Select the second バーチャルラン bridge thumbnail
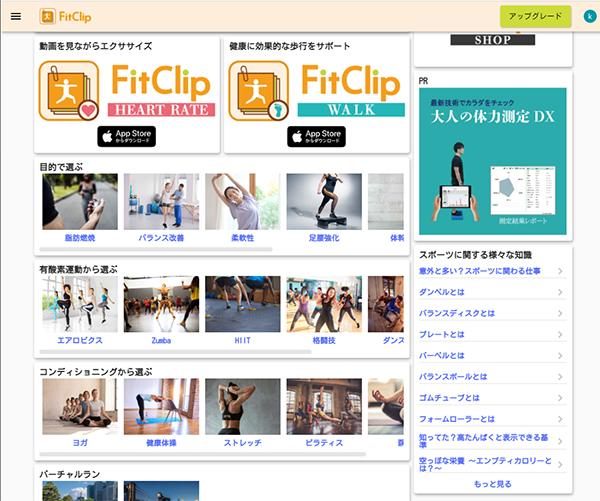 coord(161,491)
